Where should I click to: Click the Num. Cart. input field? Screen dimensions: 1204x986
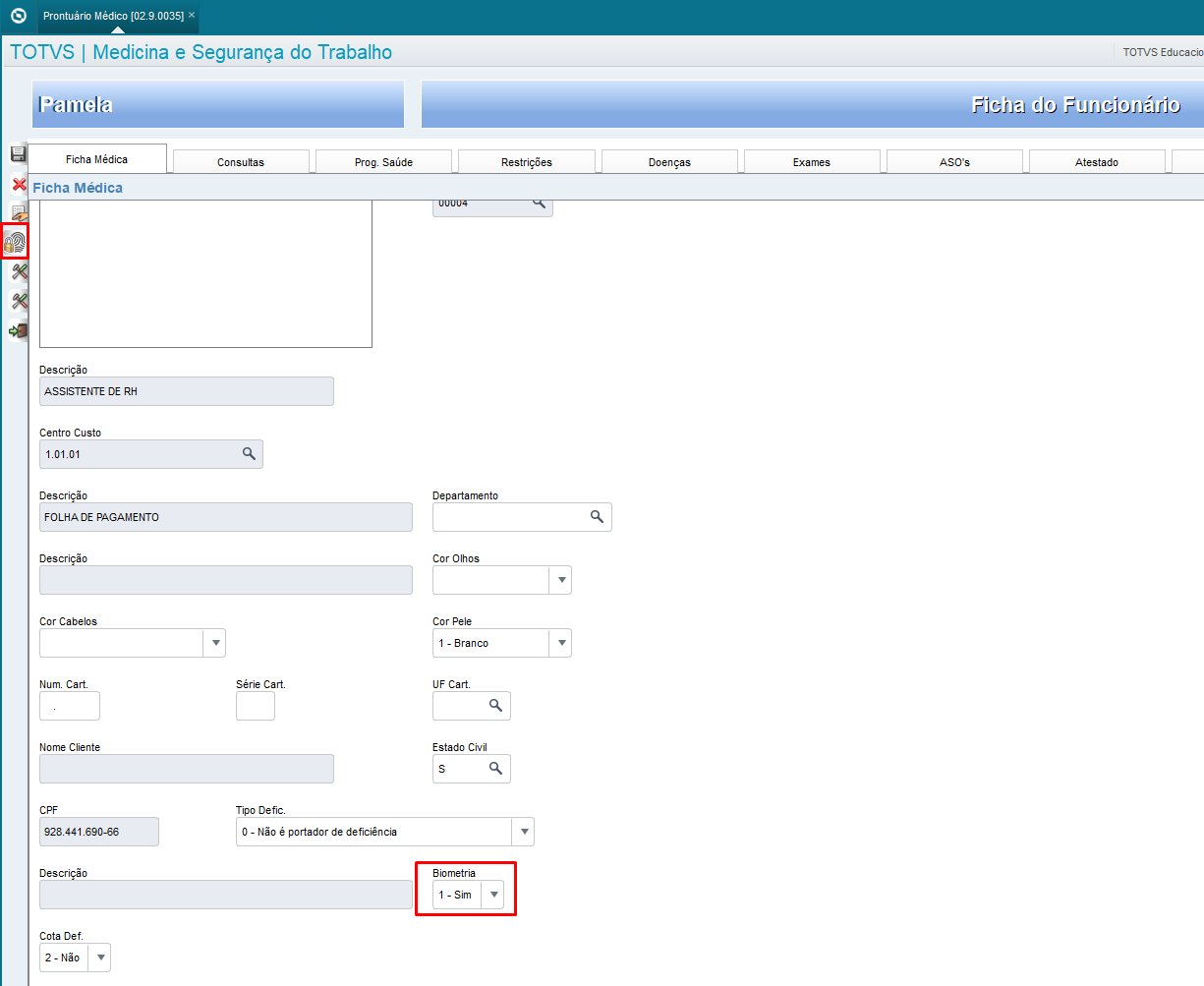click(70, 706)
